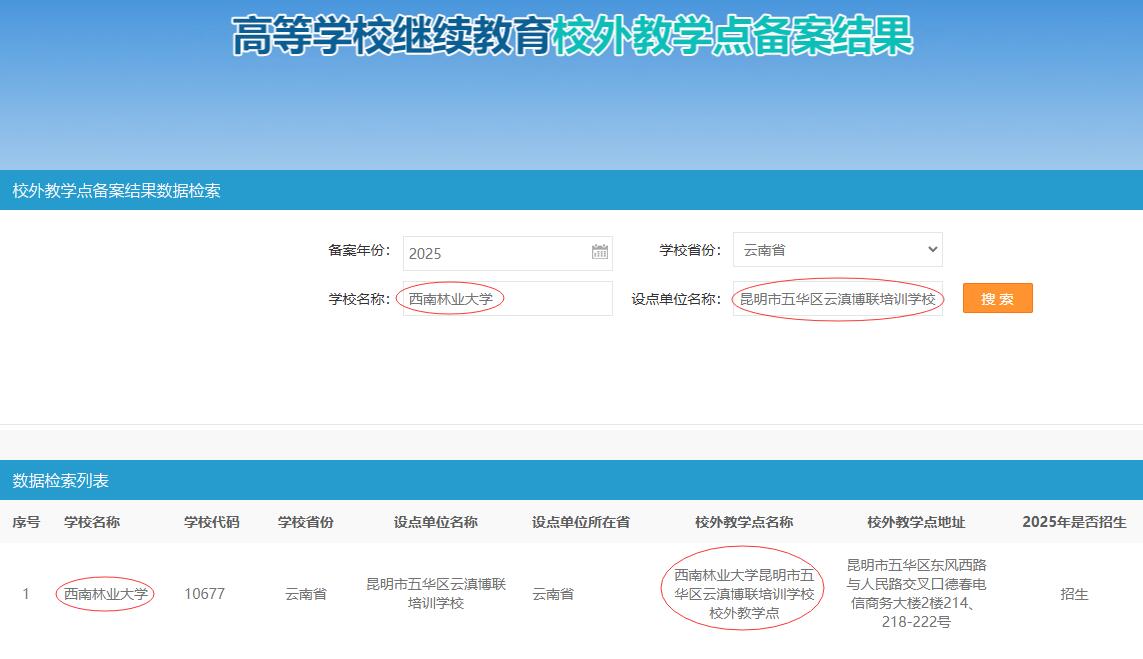Viewport: 1143px width, 659px height.
Task: Click the 数据检索列表 section header
Action: click(61, 481)
